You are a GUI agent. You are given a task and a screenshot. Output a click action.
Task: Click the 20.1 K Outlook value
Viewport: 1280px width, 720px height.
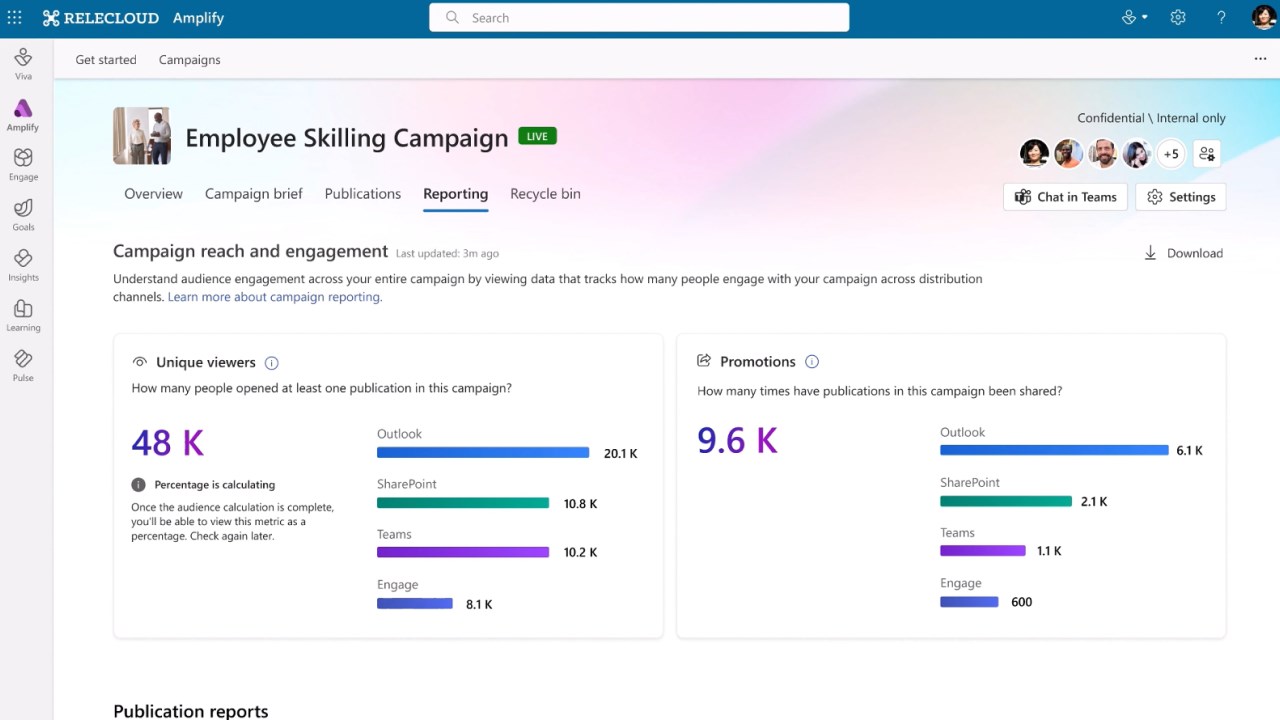pyautogui.click(x=621, y=454)
